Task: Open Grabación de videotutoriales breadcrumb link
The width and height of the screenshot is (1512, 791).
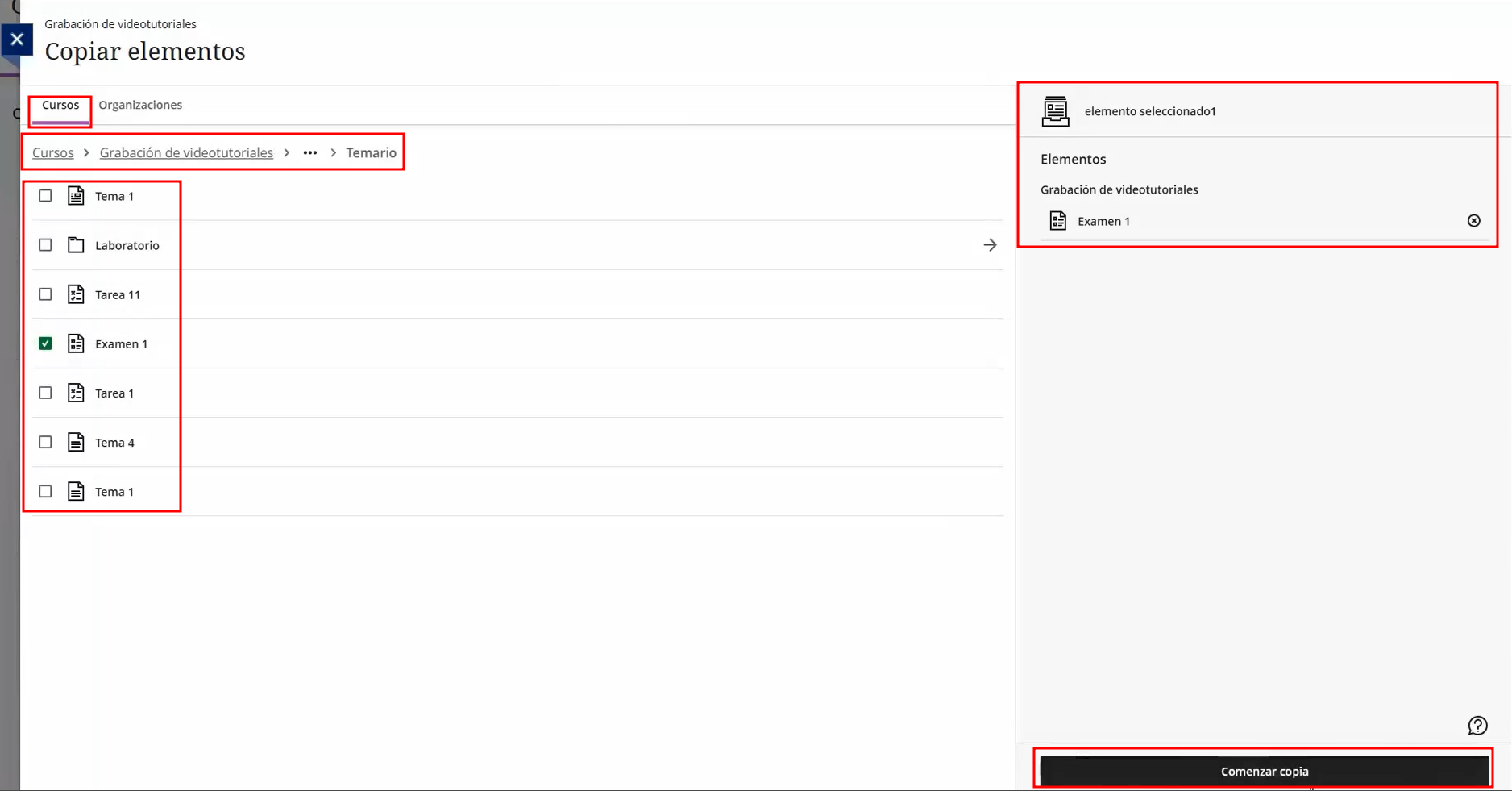Action: pos(186,153)
